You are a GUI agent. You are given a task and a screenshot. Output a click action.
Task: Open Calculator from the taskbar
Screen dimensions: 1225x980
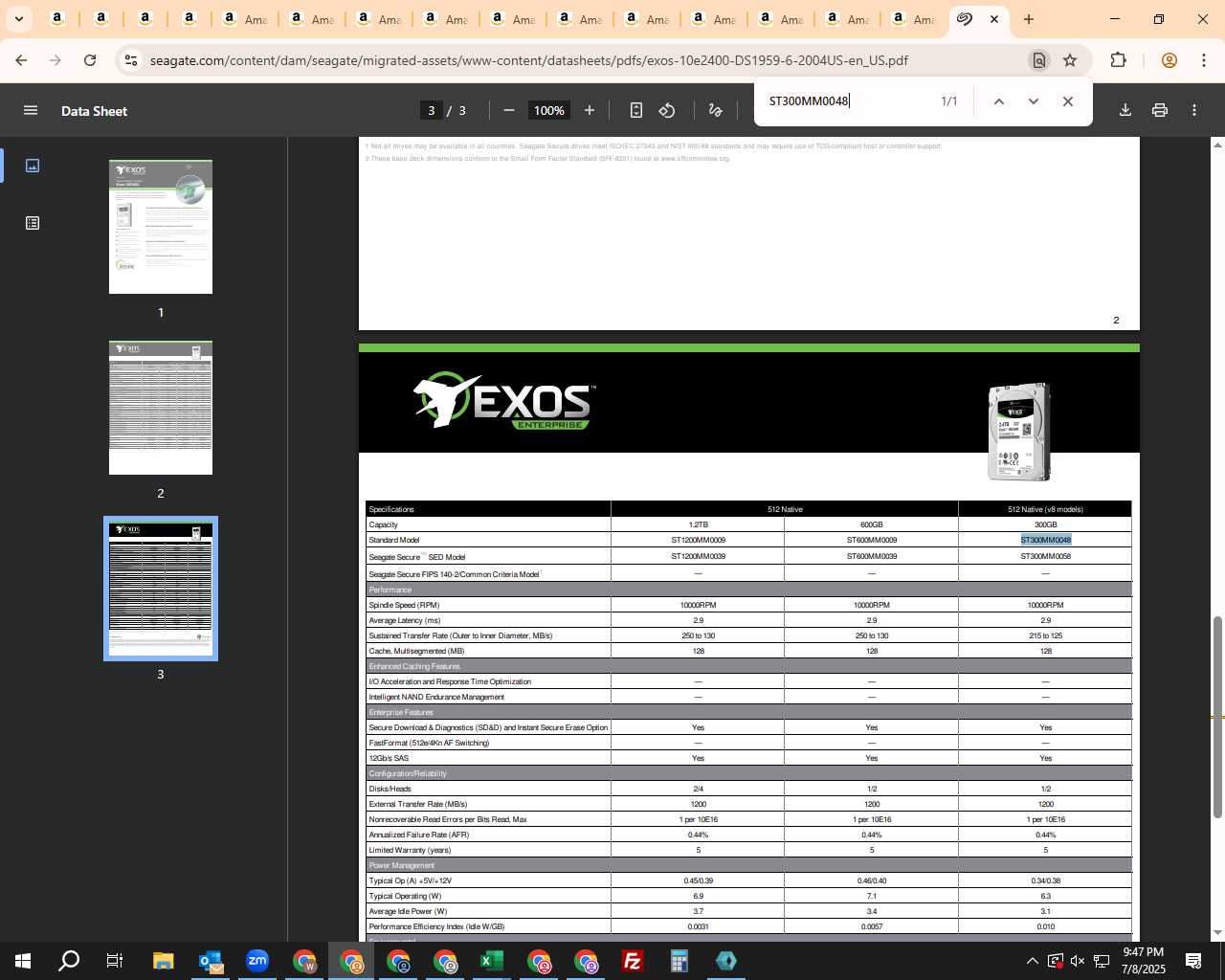[679, 961]
